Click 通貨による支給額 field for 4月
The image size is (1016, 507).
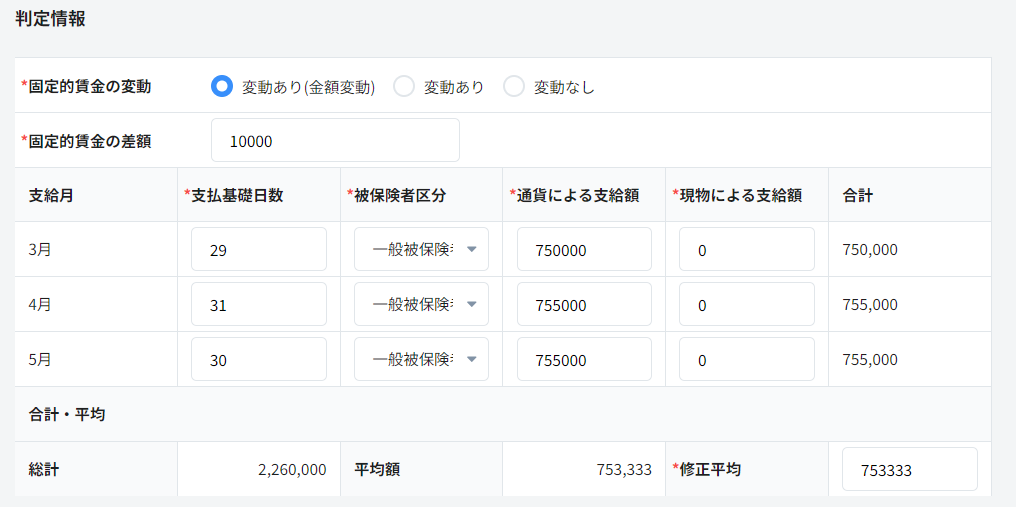tap(584, 305)
